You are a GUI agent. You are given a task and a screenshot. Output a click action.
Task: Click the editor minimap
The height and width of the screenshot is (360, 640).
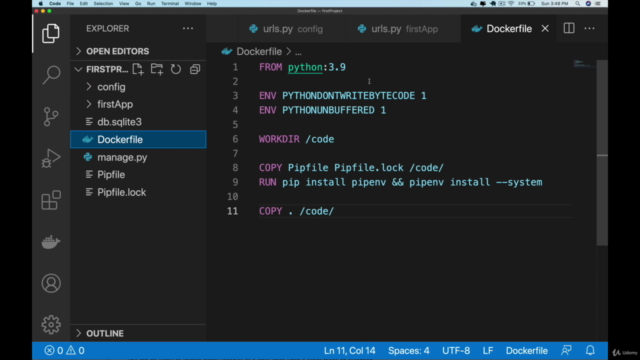click(584, 64)
